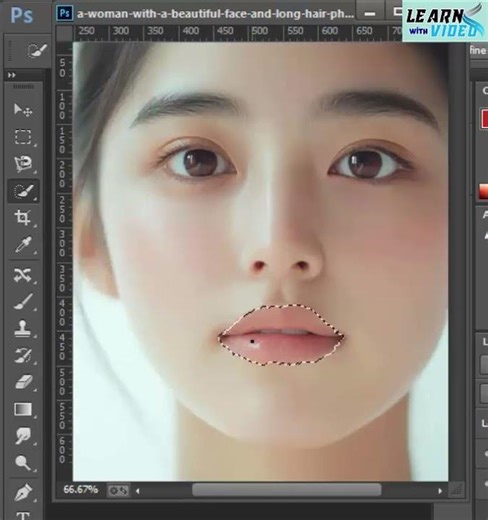Screen dimensions: 488x520
Task: Select the Patch healing tool
Action: coord(23,275)
